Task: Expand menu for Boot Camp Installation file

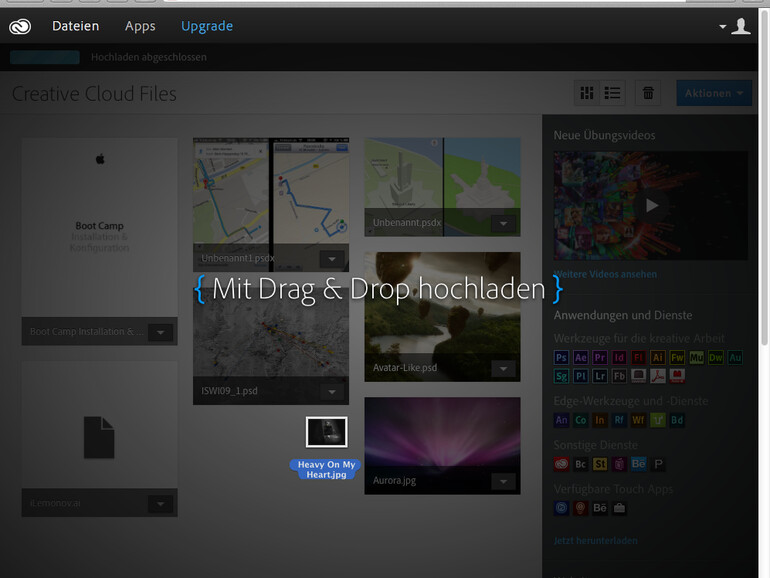Action: pos(161,332)
